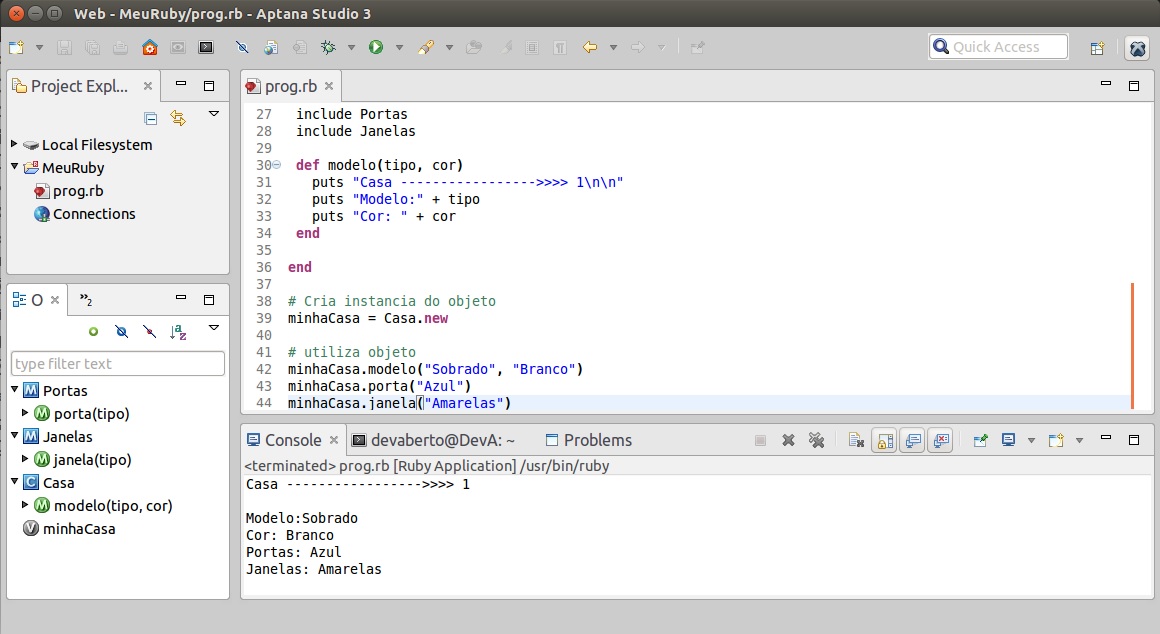Toggle Scroll Lock in the Console
1160x634 pixels.
[884, 440]
